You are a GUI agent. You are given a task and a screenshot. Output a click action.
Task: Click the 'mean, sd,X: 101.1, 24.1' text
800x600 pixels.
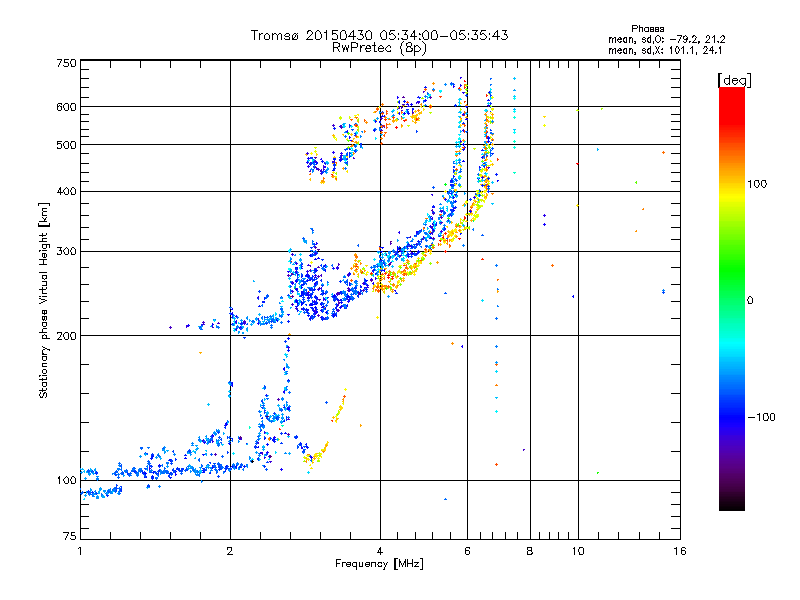point(665,50)
